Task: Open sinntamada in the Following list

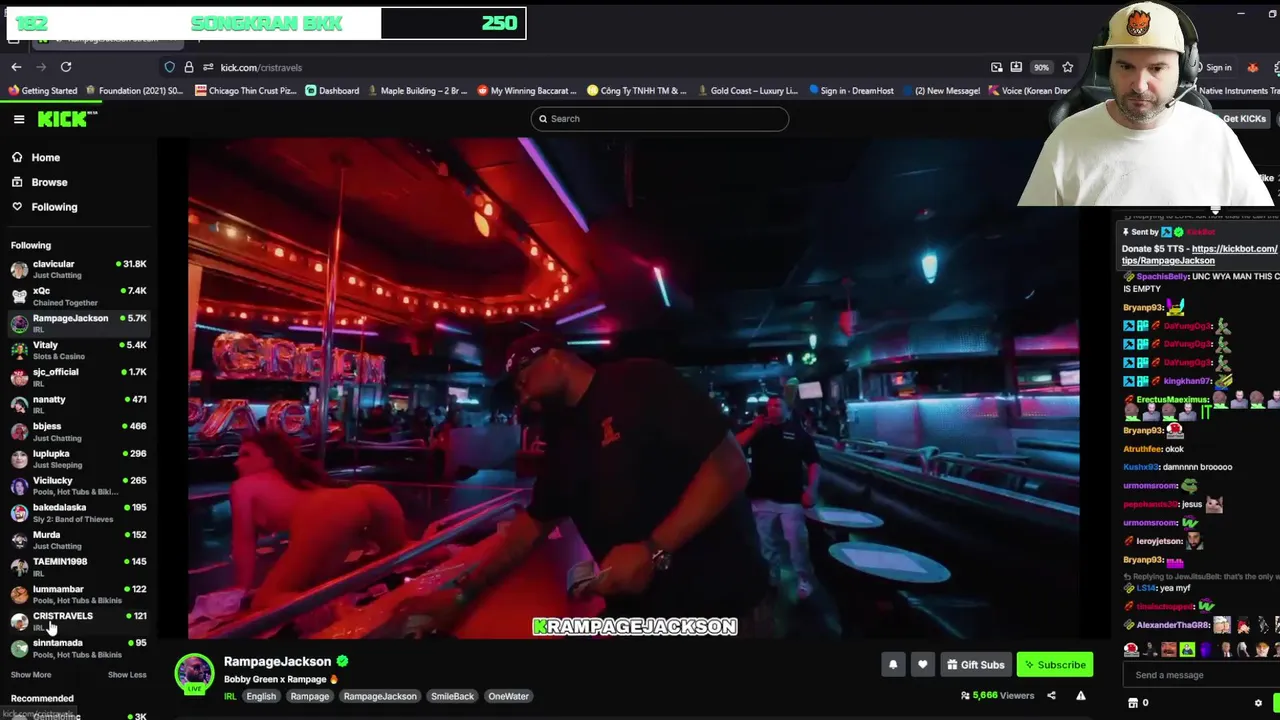Action: 78,648
